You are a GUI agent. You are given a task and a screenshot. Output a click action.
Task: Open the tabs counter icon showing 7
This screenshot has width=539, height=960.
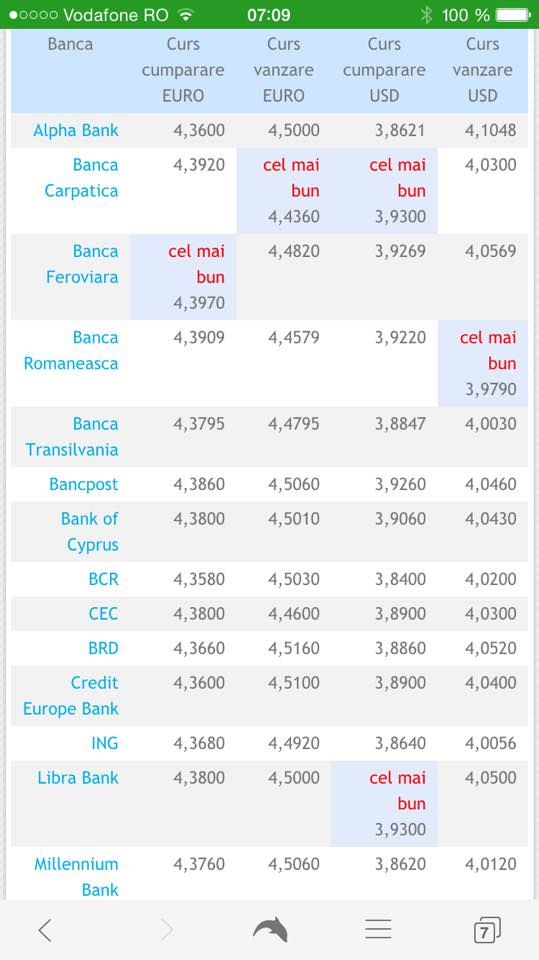pos(488,930)
